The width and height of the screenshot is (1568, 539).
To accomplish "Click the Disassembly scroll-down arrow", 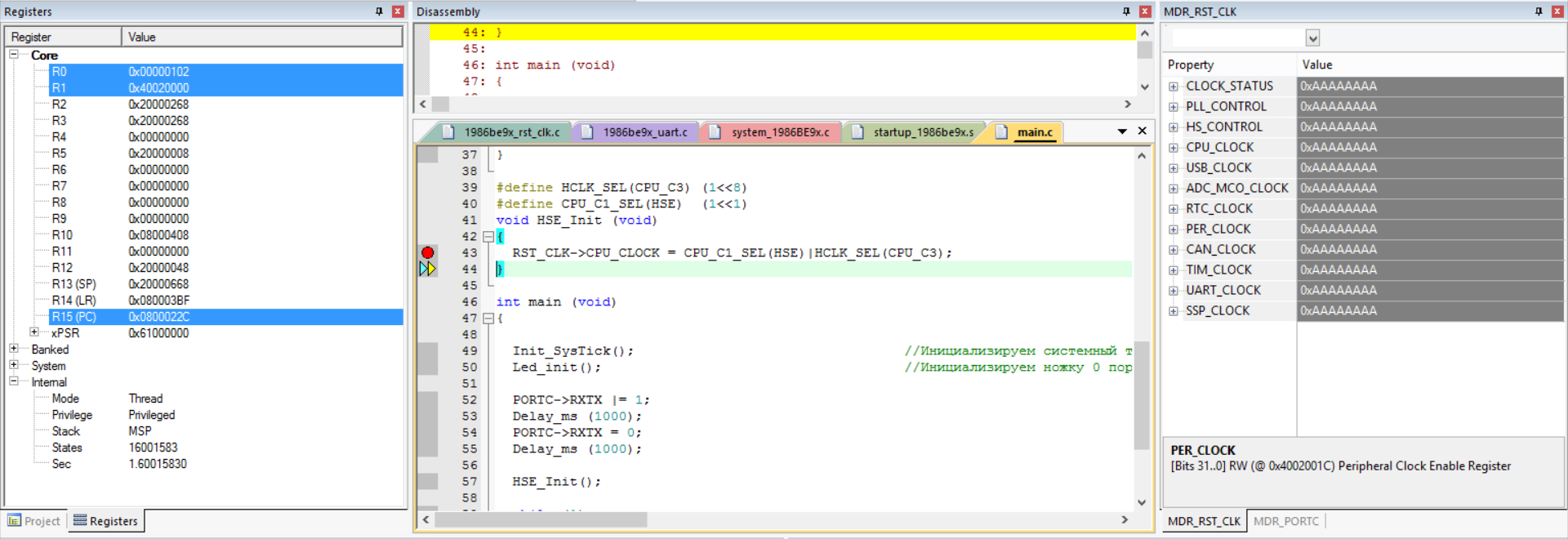I will (x=1145, y=87).
